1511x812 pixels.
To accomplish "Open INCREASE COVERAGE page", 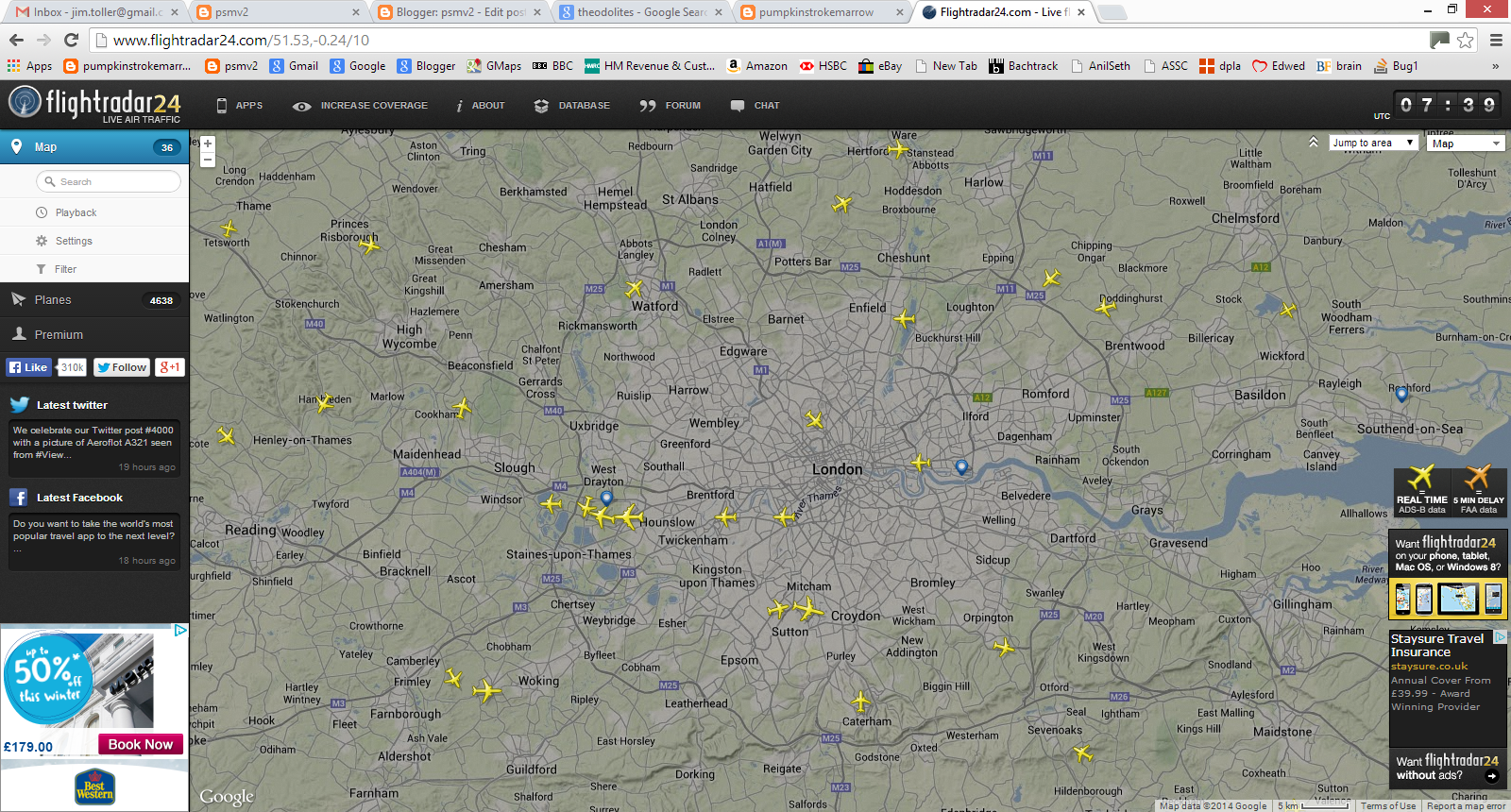I will [360, 106].
